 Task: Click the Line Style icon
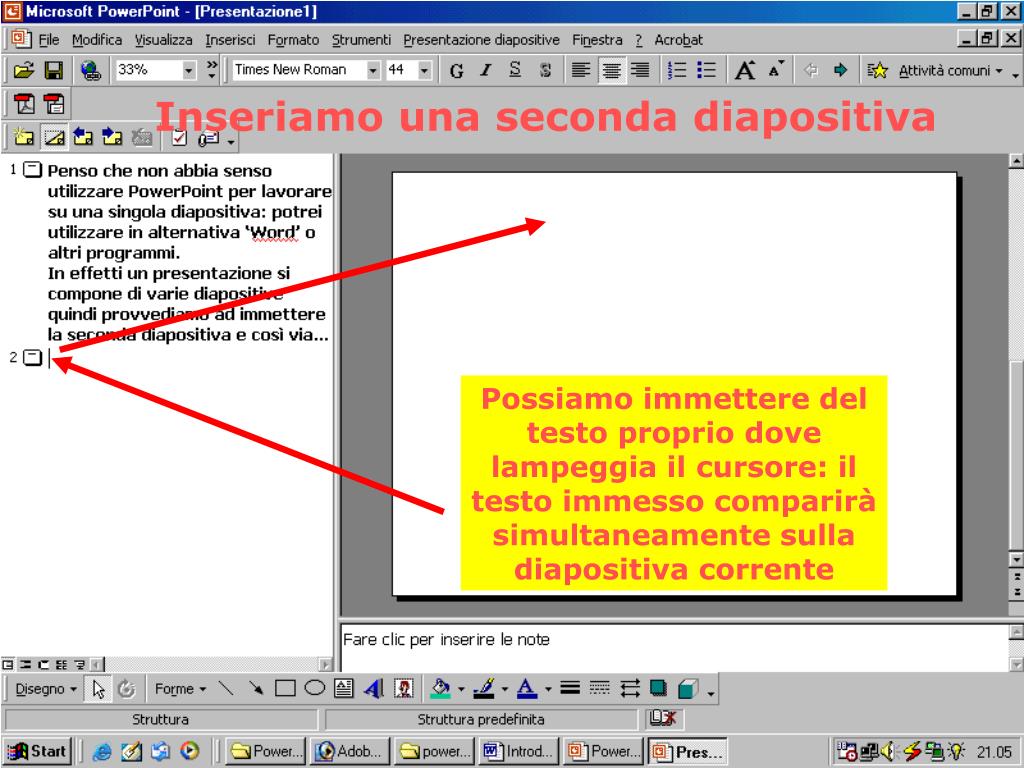[x=570, y=688]
